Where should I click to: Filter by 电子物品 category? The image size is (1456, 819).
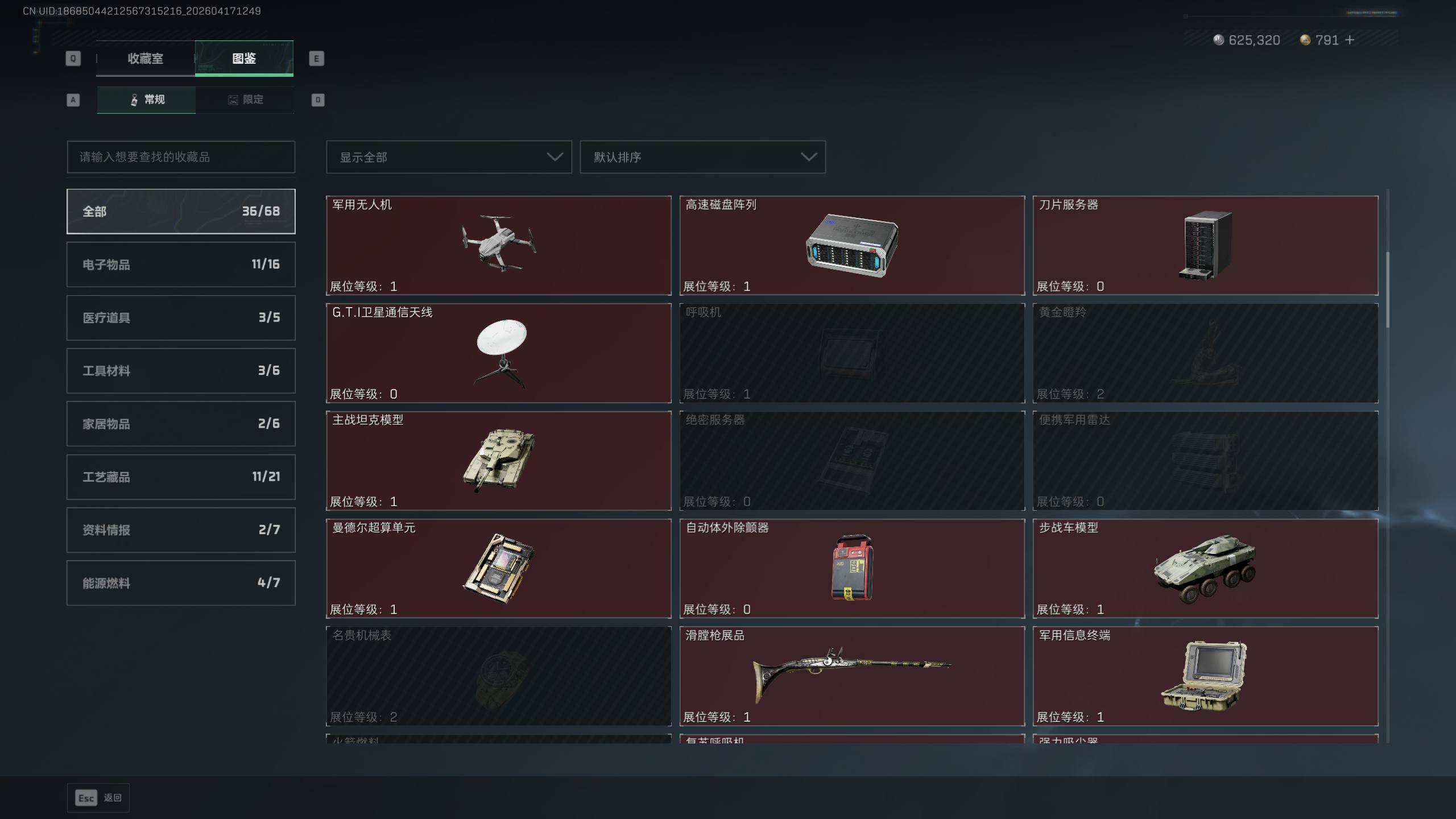(181, 264)
